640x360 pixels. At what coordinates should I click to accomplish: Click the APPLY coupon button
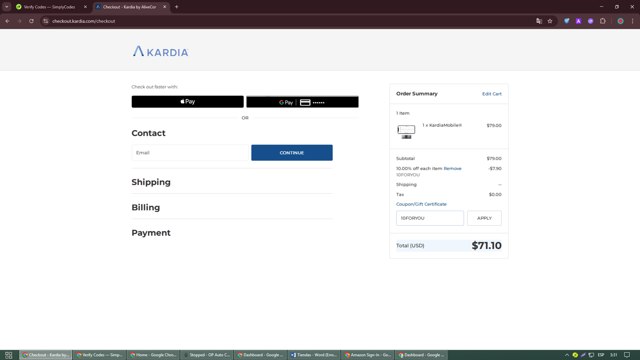pos(484,218)
